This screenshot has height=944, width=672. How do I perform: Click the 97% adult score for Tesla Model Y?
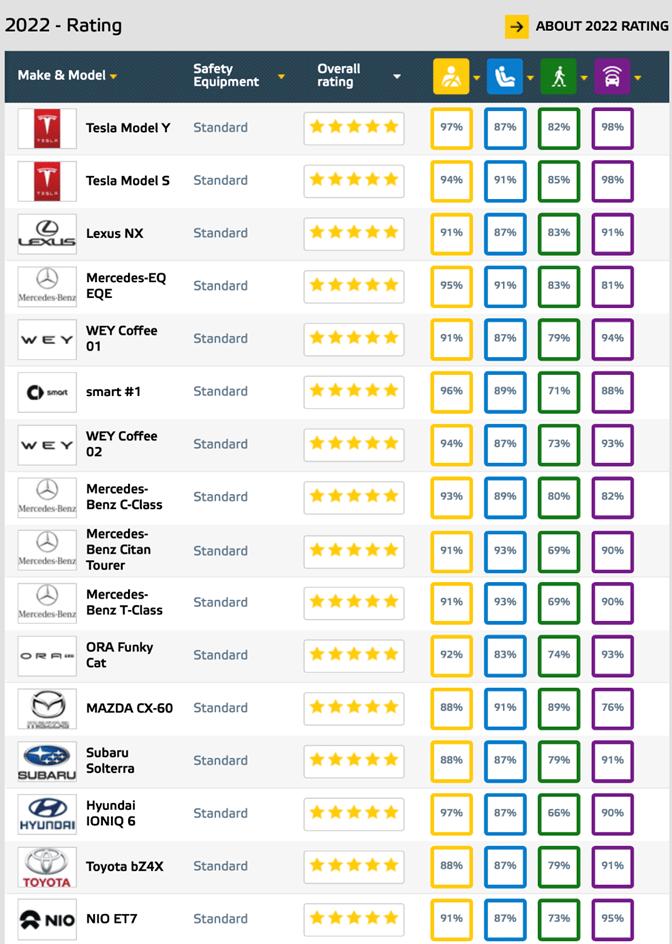coord(451,128)
